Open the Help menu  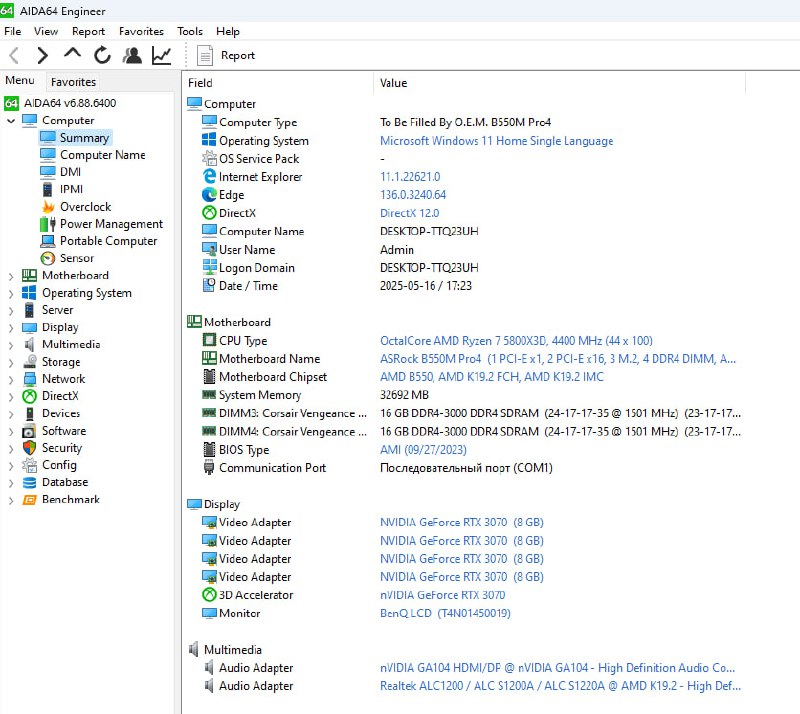click(x=228, y=32)
